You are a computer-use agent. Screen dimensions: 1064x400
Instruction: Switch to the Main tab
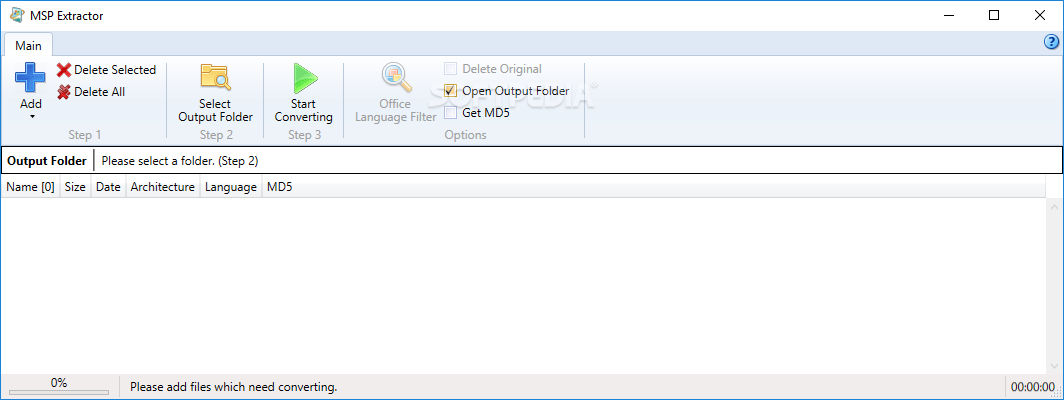[28, 46]
